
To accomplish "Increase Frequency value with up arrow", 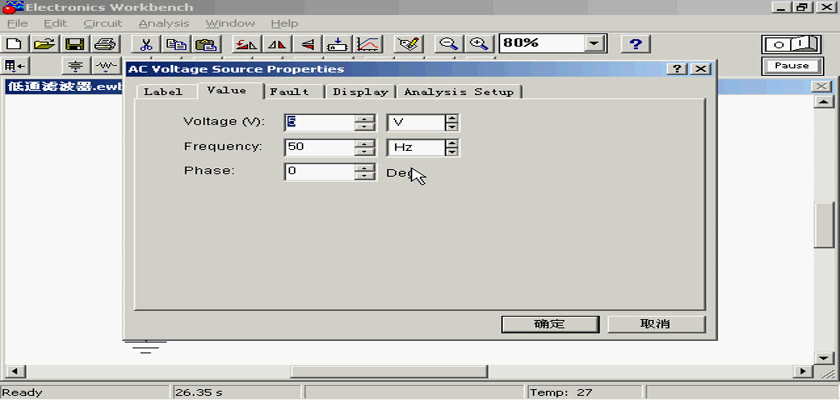I will click(x=365, y=144).
